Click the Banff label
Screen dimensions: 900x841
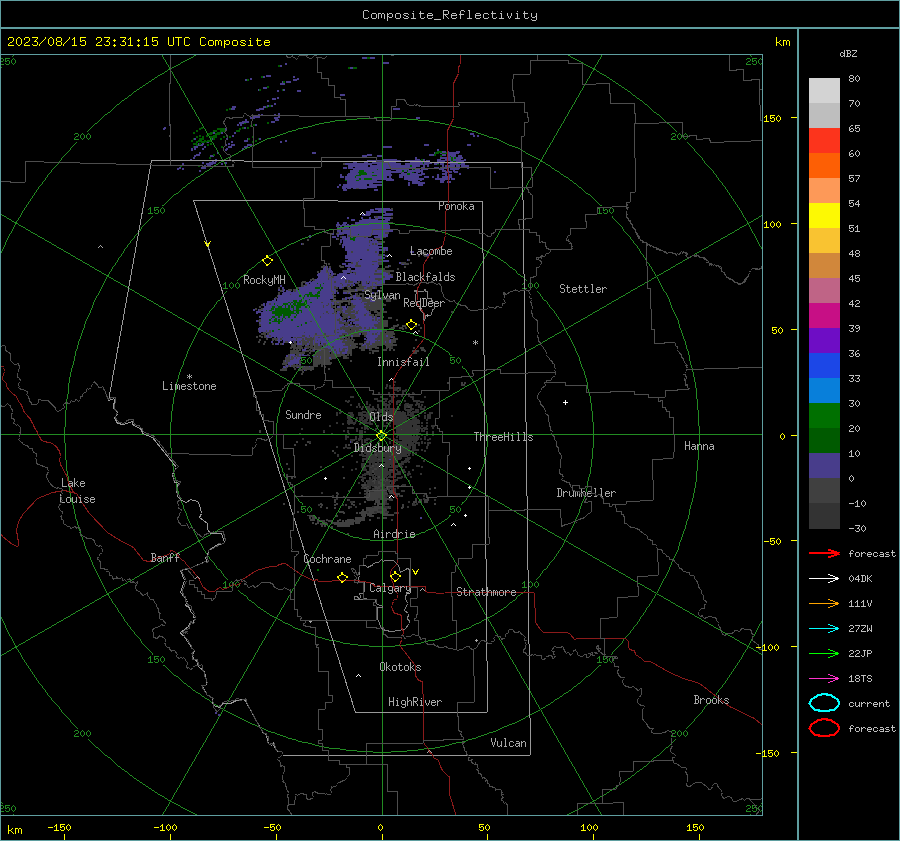click(165, 557)
